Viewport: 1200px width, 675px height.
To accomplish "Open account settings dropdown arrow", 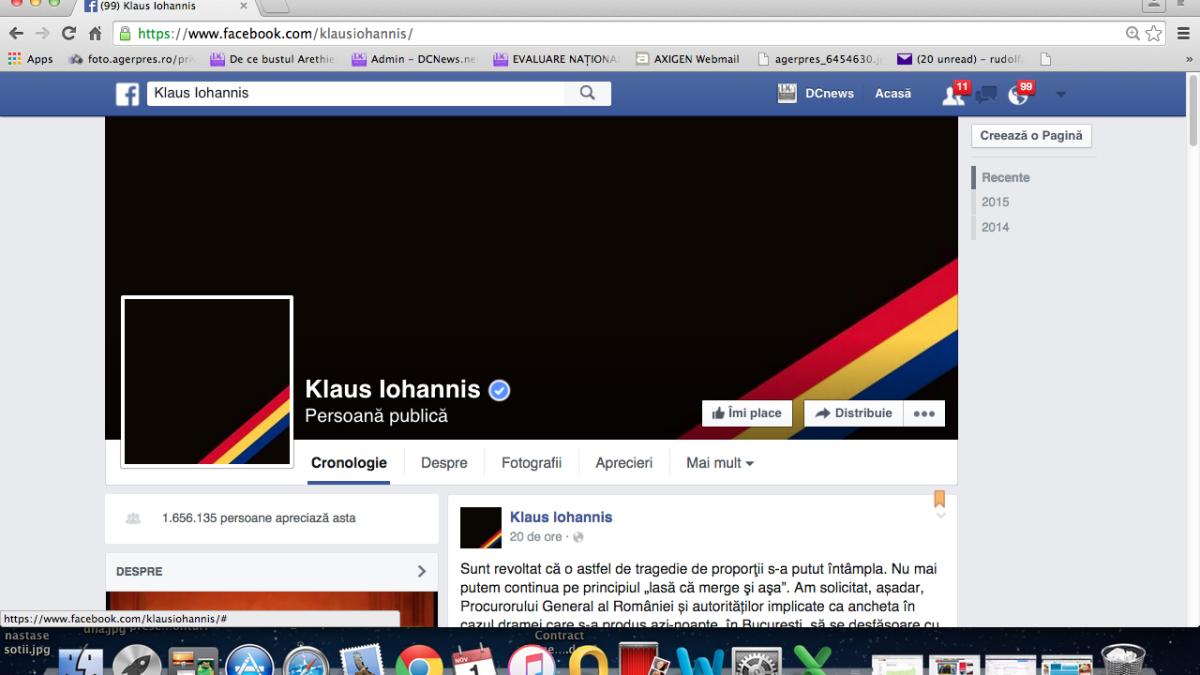I will pos(1060,95).
